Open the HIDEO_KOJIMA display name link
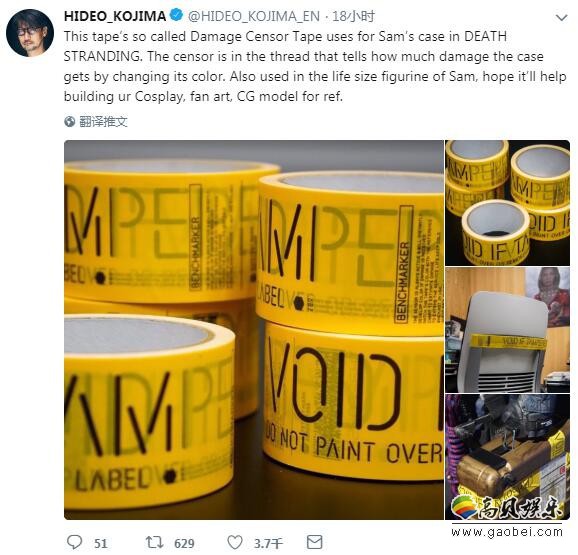Viewport: 578px width, 555px height. (x=115, y=16)
